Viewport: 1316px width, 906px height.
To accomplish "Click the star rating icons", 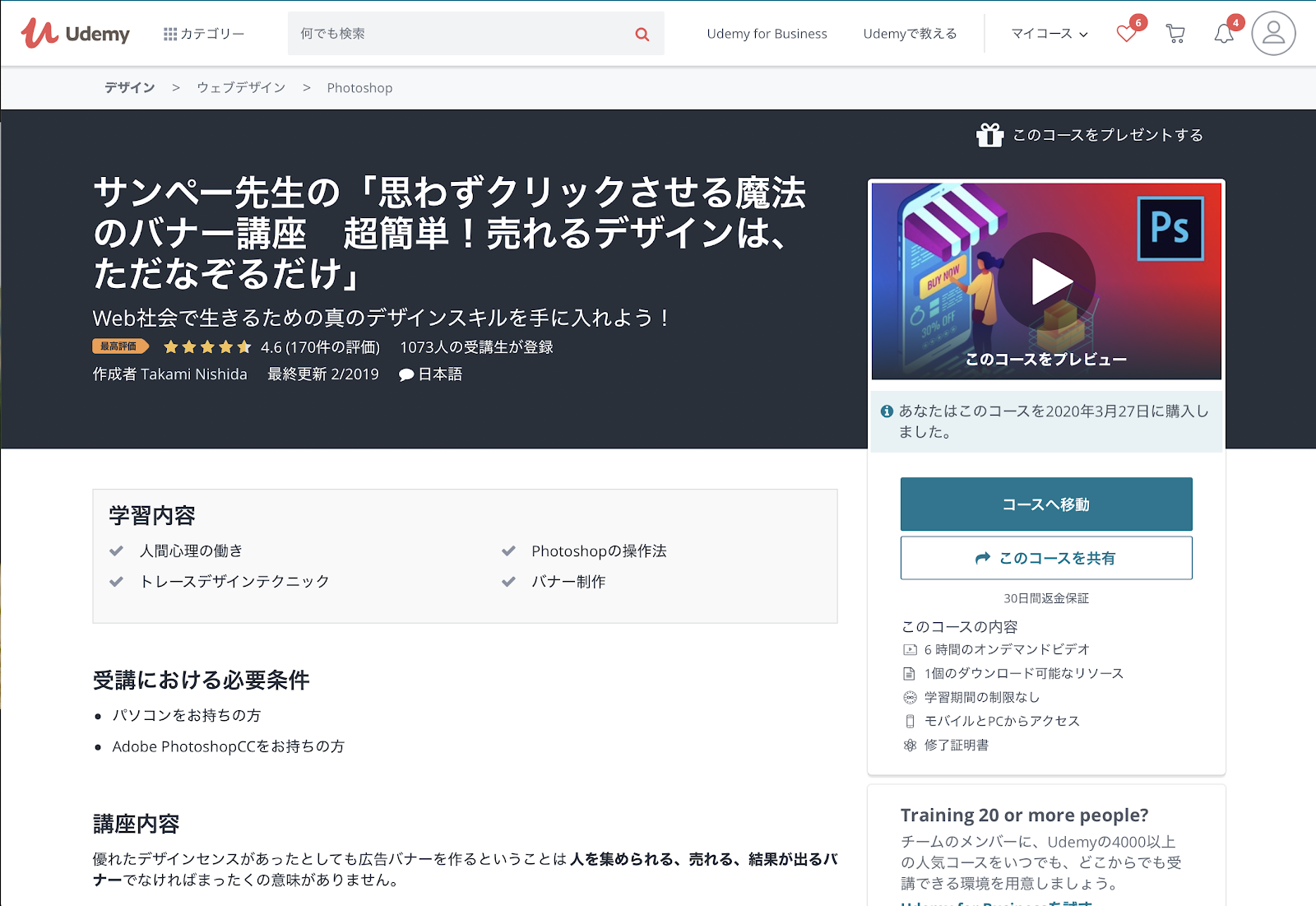I will [207, 347].
